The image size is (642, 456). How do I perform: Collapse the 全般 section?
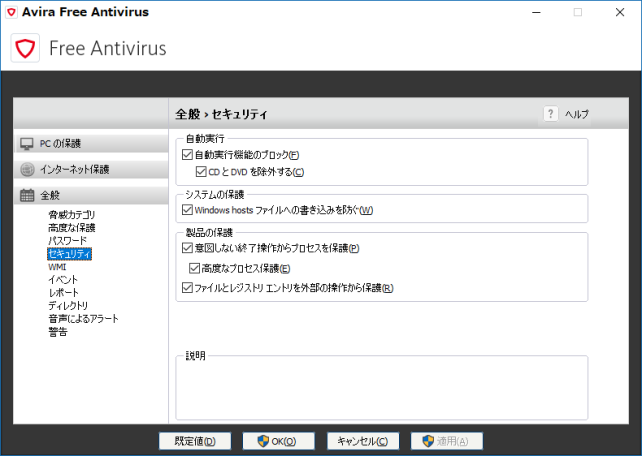[91, 195]
